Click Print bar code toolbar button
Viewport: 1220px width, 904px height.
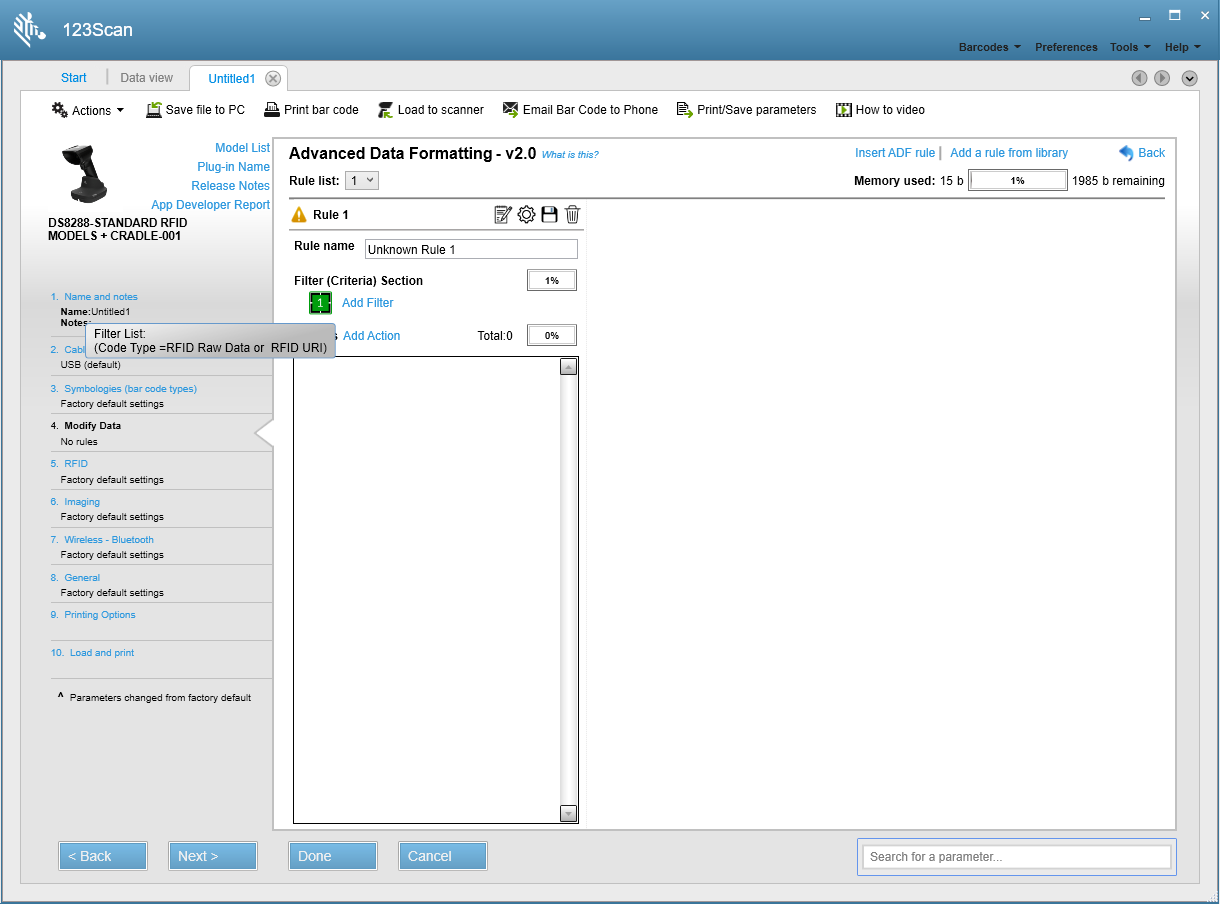click(x=311, y=110)
